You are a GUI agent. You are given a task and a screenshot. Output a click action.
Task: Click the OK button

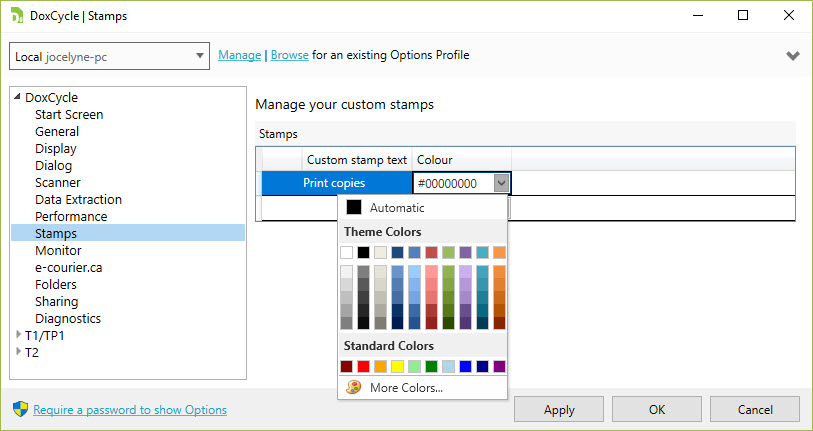pos(657,410)
